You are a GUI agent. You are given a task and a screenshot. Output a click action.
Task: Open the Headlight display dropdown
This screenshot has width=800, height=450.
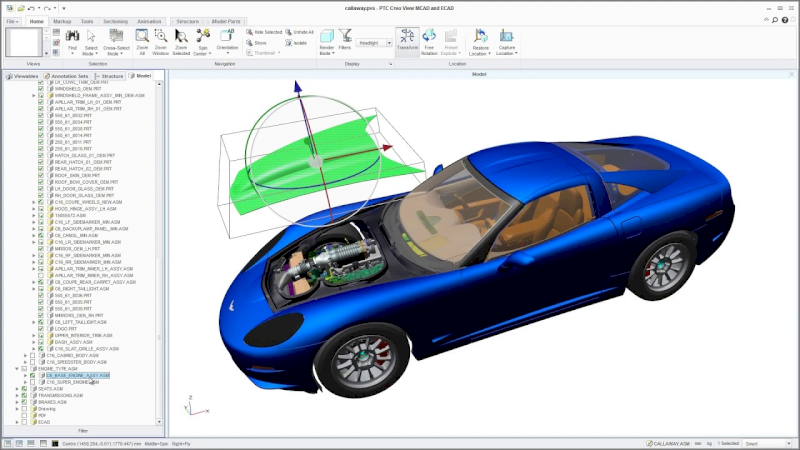(389, 43)
